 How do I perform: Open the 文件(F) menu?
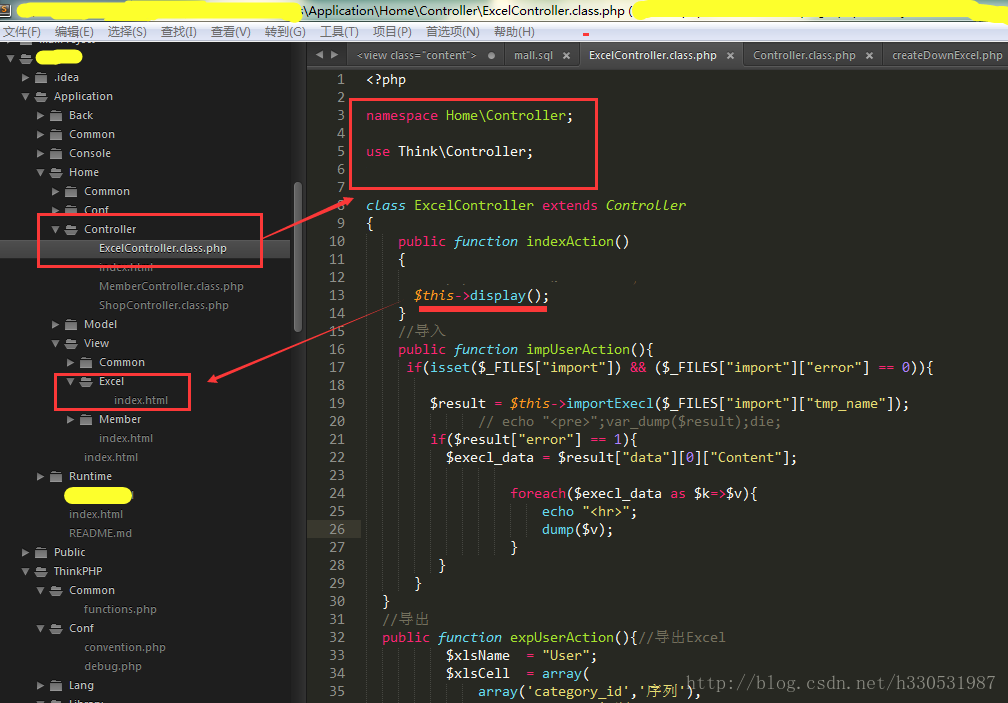coord(21,32)
